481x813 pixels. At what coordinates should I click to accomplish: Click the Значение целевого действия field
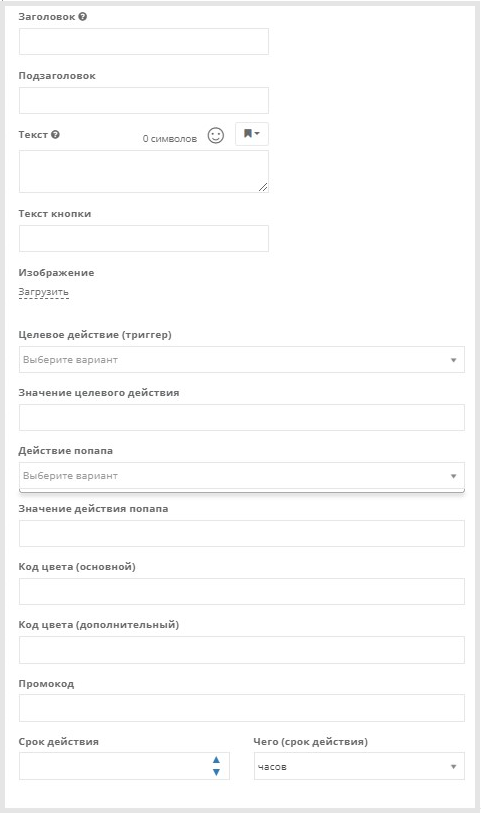click(x=242, y=417)
